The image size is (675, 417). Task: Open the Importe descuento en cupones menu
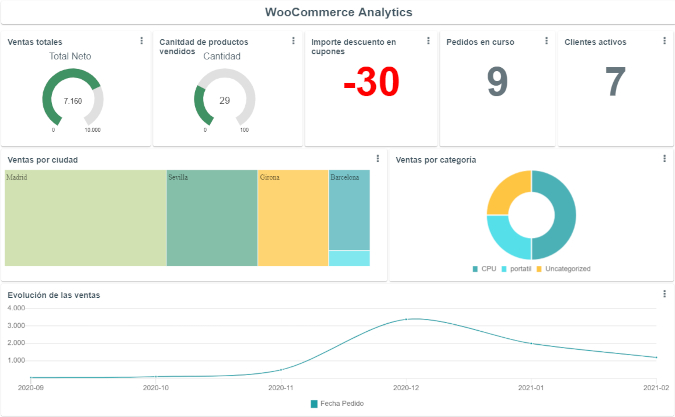429,41
